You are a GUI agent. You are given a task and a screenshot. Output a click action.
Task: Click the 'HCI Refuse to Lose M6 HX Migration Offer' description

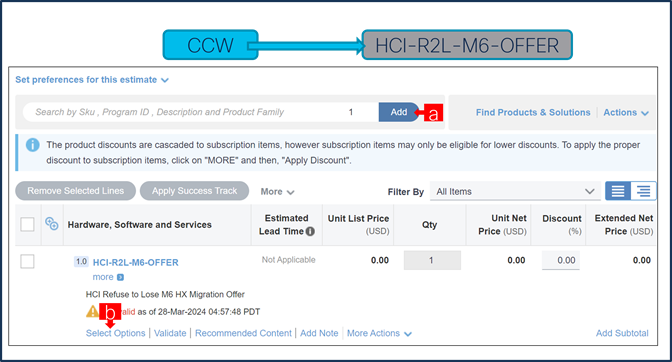[x=165, y=294]
